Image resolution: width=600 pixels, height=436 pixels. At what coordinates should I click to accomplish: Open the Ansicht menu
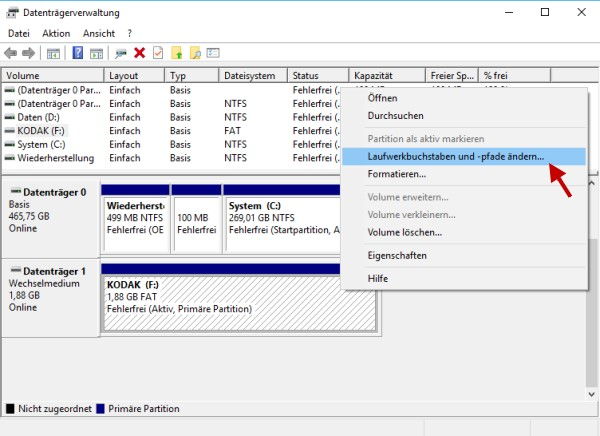click(99, 34)
